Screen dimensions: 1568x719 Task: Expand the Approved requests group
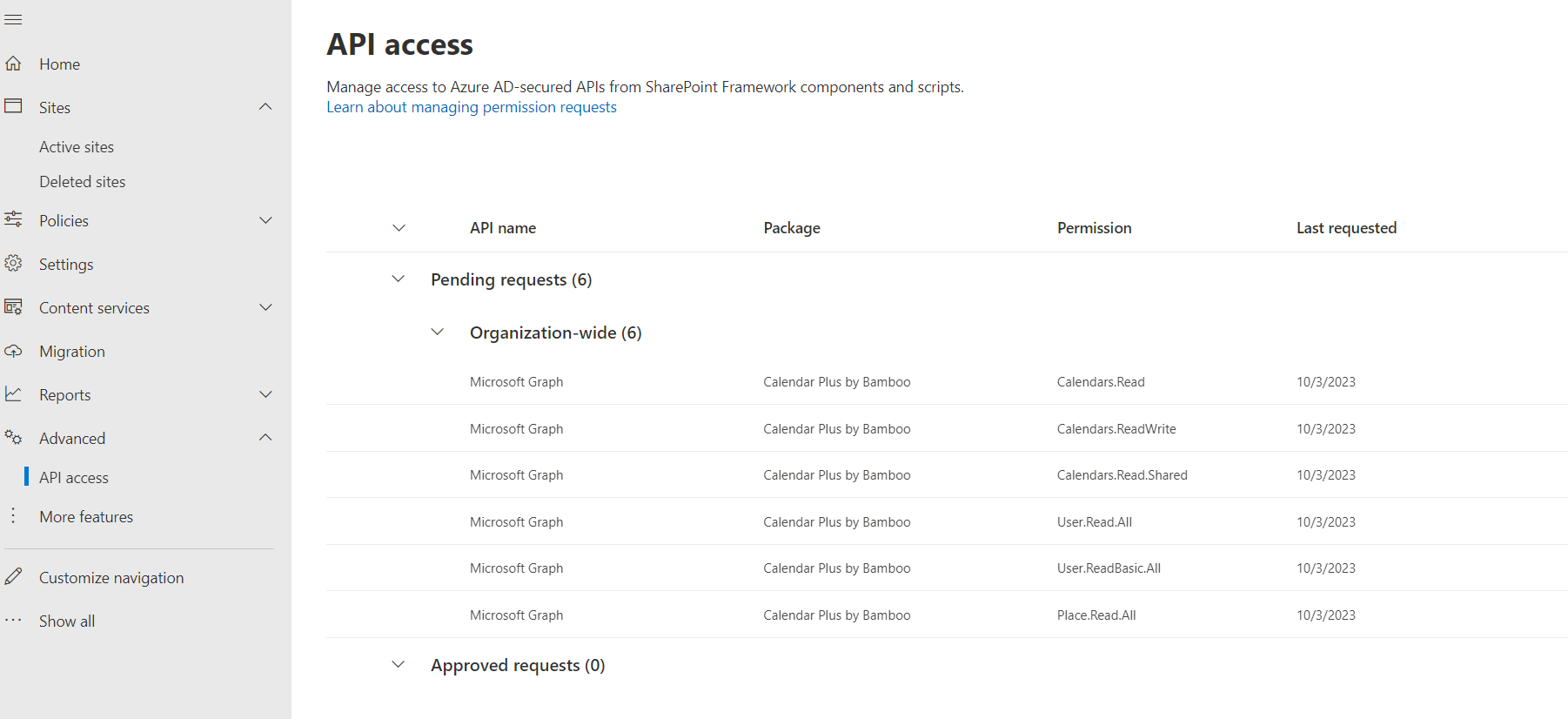click(x=399, y=664)
